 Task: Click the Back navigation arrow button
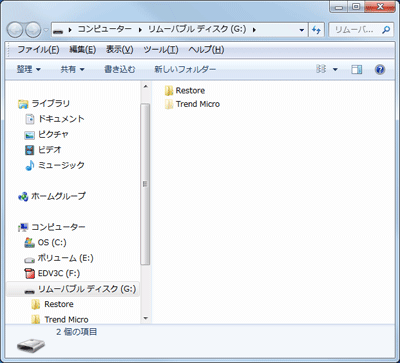pyautogui.click(x=15, y=30)
